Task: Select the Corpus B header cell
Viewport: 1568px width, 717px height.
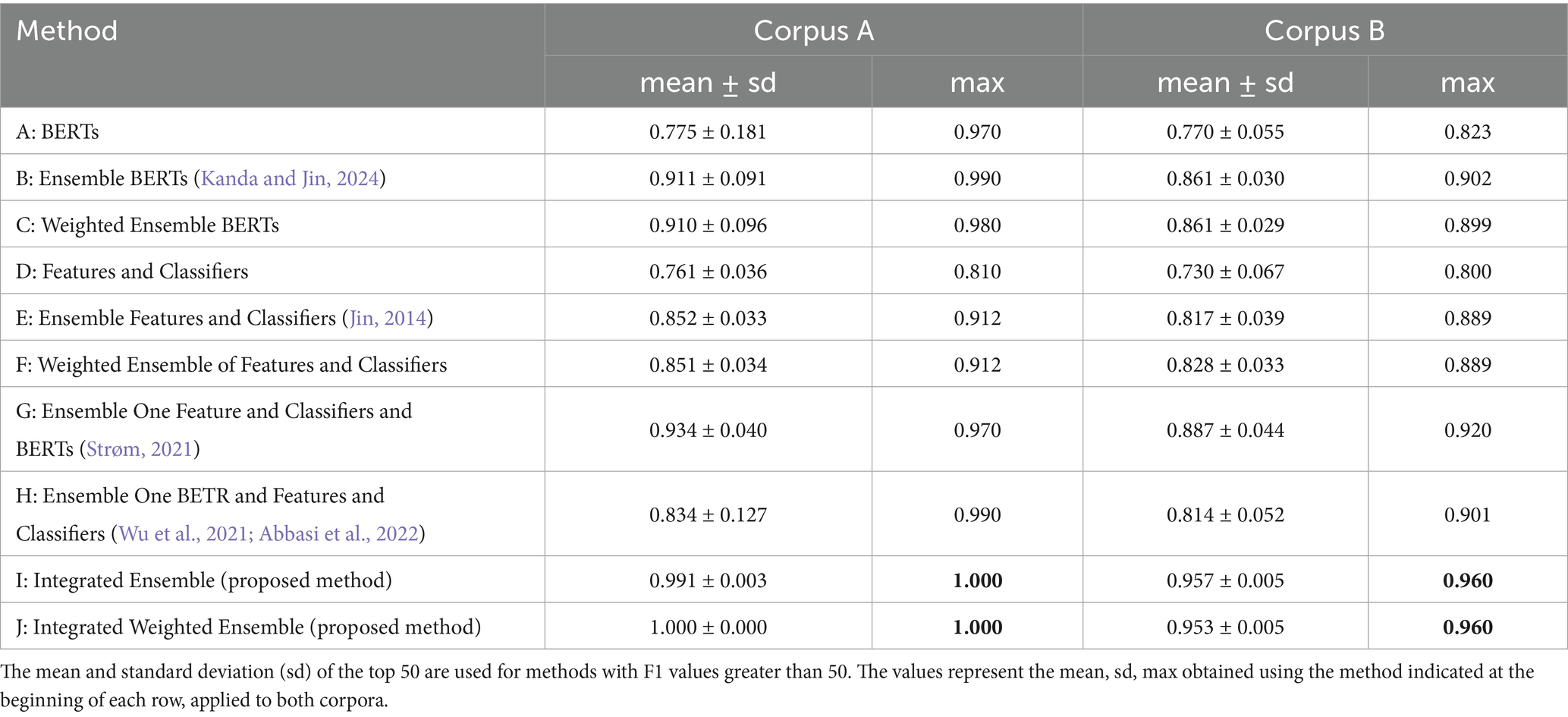Action: pyautogui.click(x=1324, y=31)
